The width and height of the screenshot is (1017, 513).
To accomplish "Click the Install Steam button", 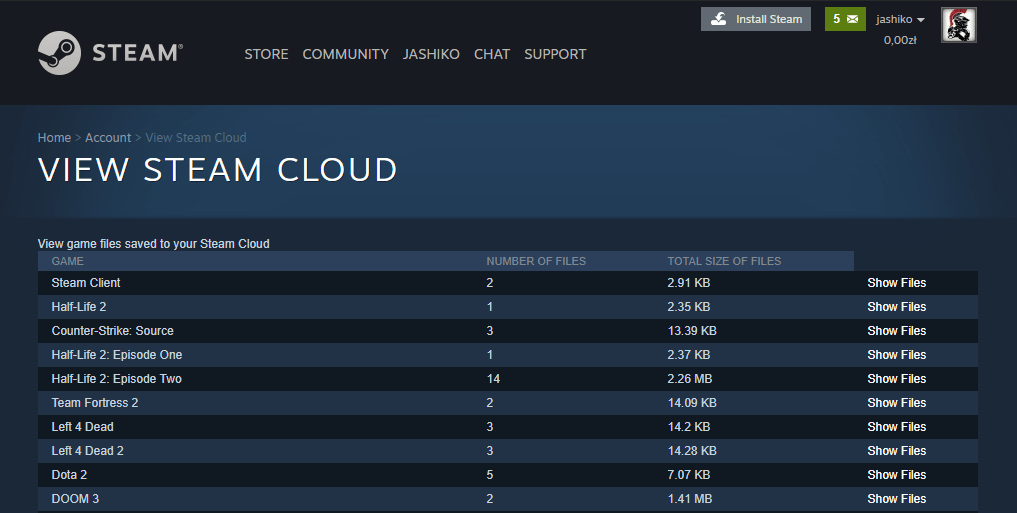I will [x=756, y=19].
